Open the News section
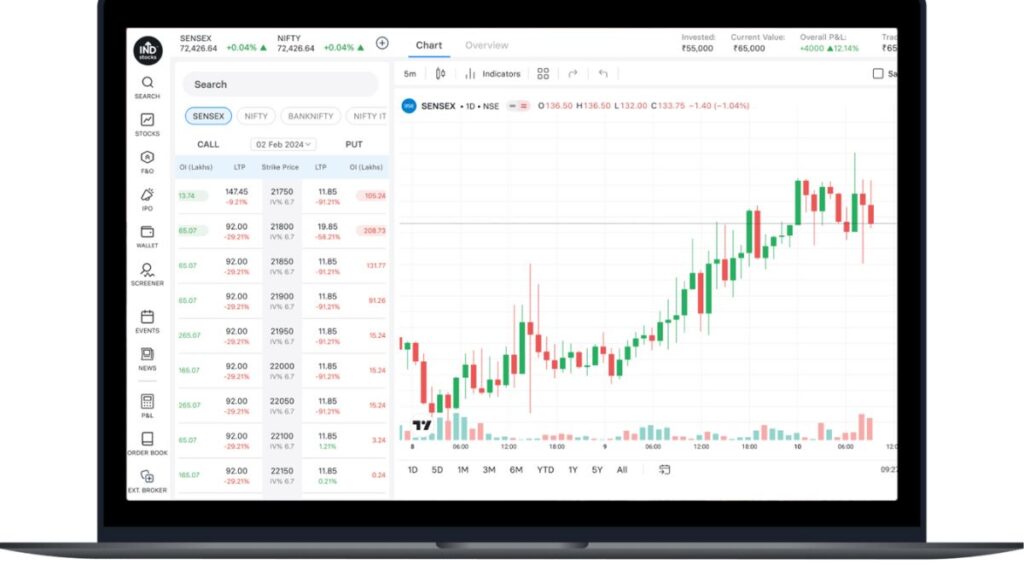The width and height of the screenshot is (1024, 570). point(147,358)
